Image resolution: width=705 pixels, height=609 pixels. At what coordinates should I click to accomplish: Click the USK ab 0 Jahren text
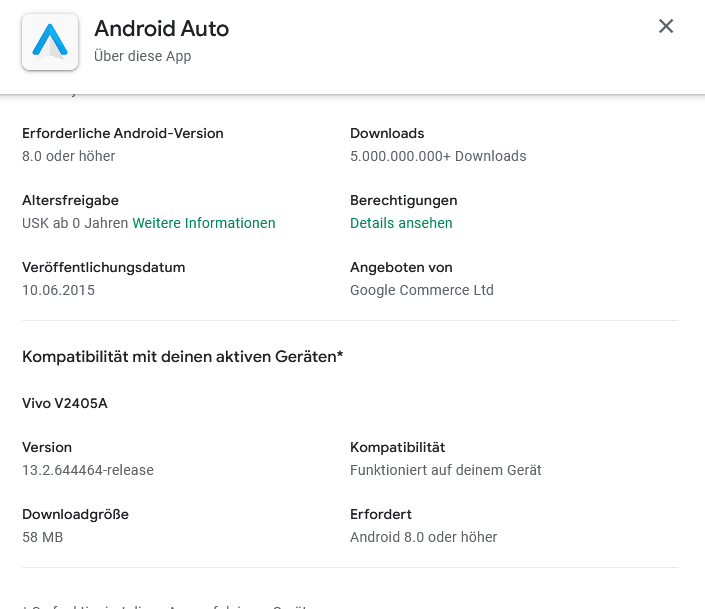(x=75, y=223)
